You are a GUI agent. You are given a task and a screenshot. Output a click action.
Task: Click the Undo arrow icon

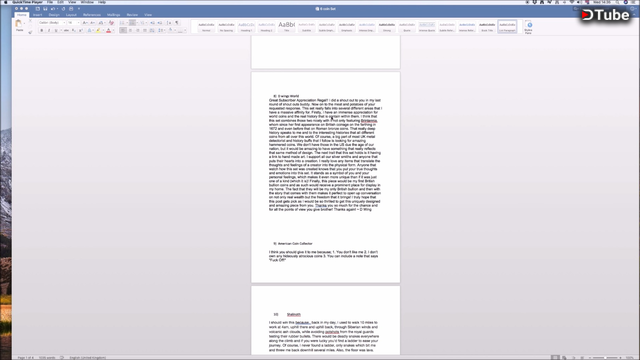pyautogui.click(x=53, y=9)
